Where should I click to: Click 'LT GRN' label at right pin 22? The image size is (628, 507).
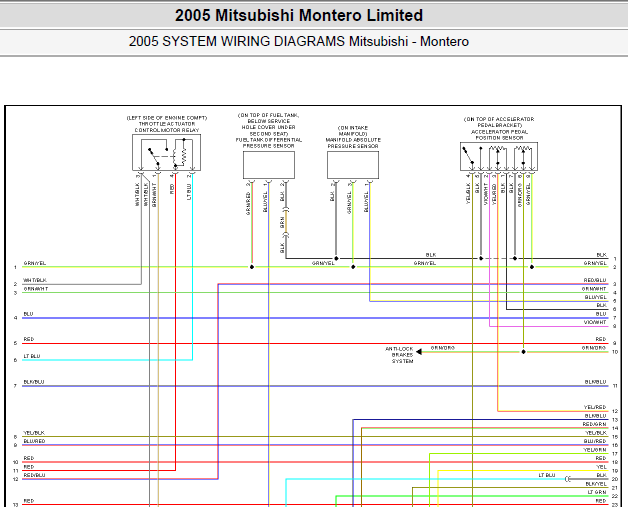pyautogui.click(x=597, y=492)
